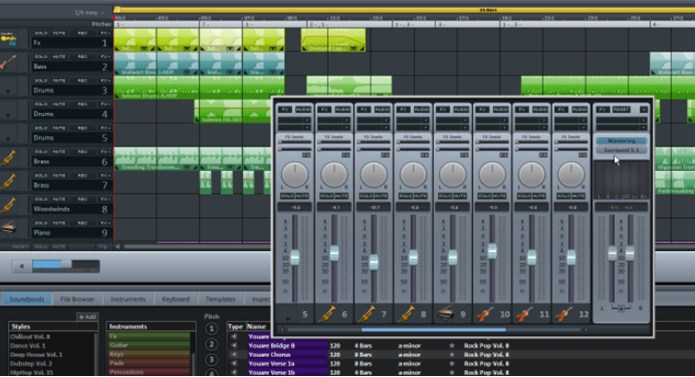
Task: Click the Add button above Styles
Action: click(x=87, y=317)
